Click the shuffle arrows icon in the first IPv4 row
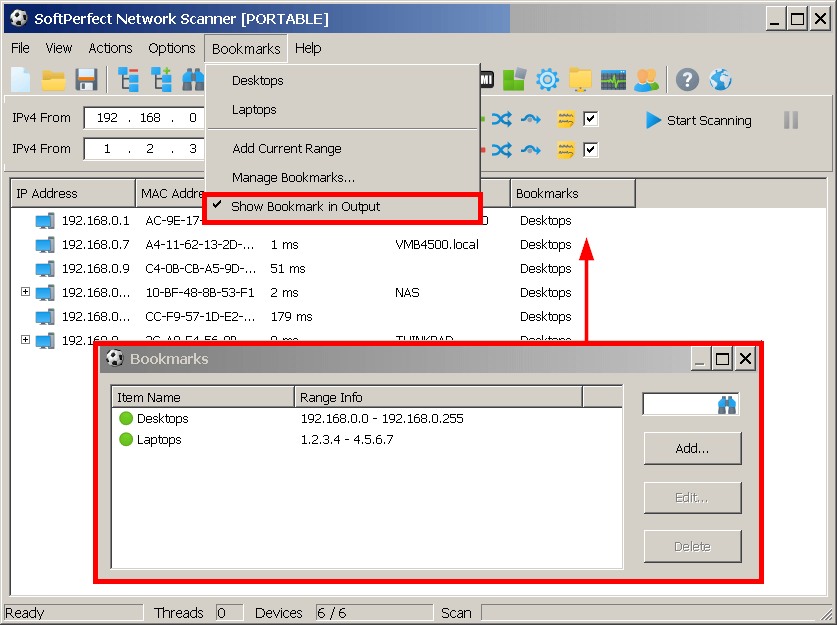Screen dimensions: 837x625 tap(501, 119)
